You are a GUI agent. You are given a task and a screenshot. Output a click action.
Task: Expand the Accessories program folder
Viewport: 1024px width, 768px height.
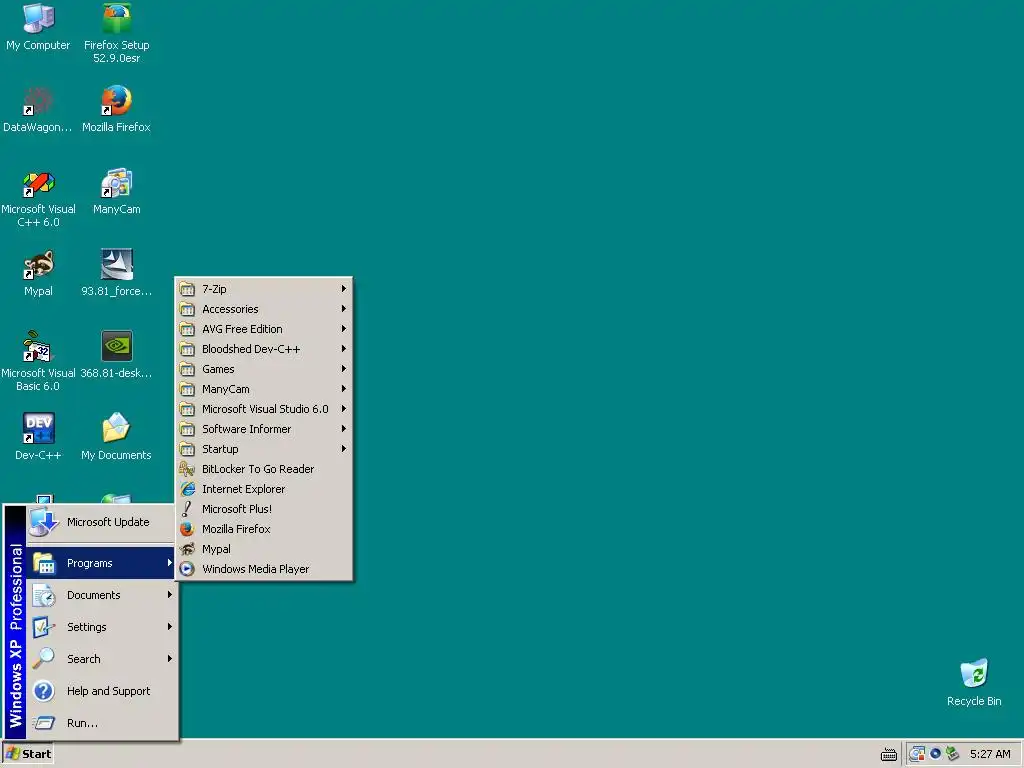(264, 309)
